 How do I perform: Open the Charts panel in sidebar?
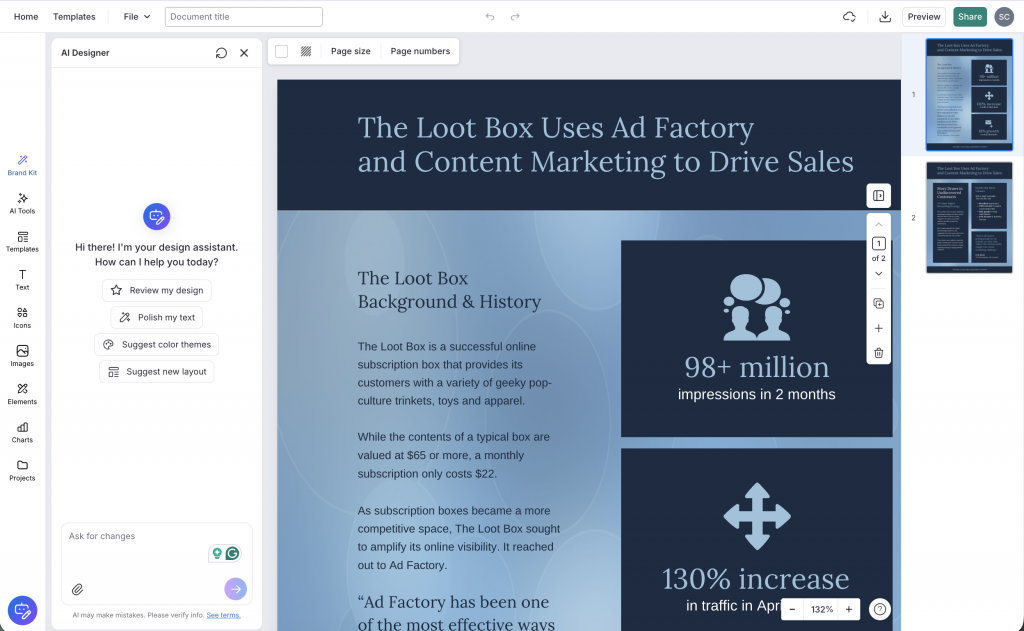[x=22, y=432]
